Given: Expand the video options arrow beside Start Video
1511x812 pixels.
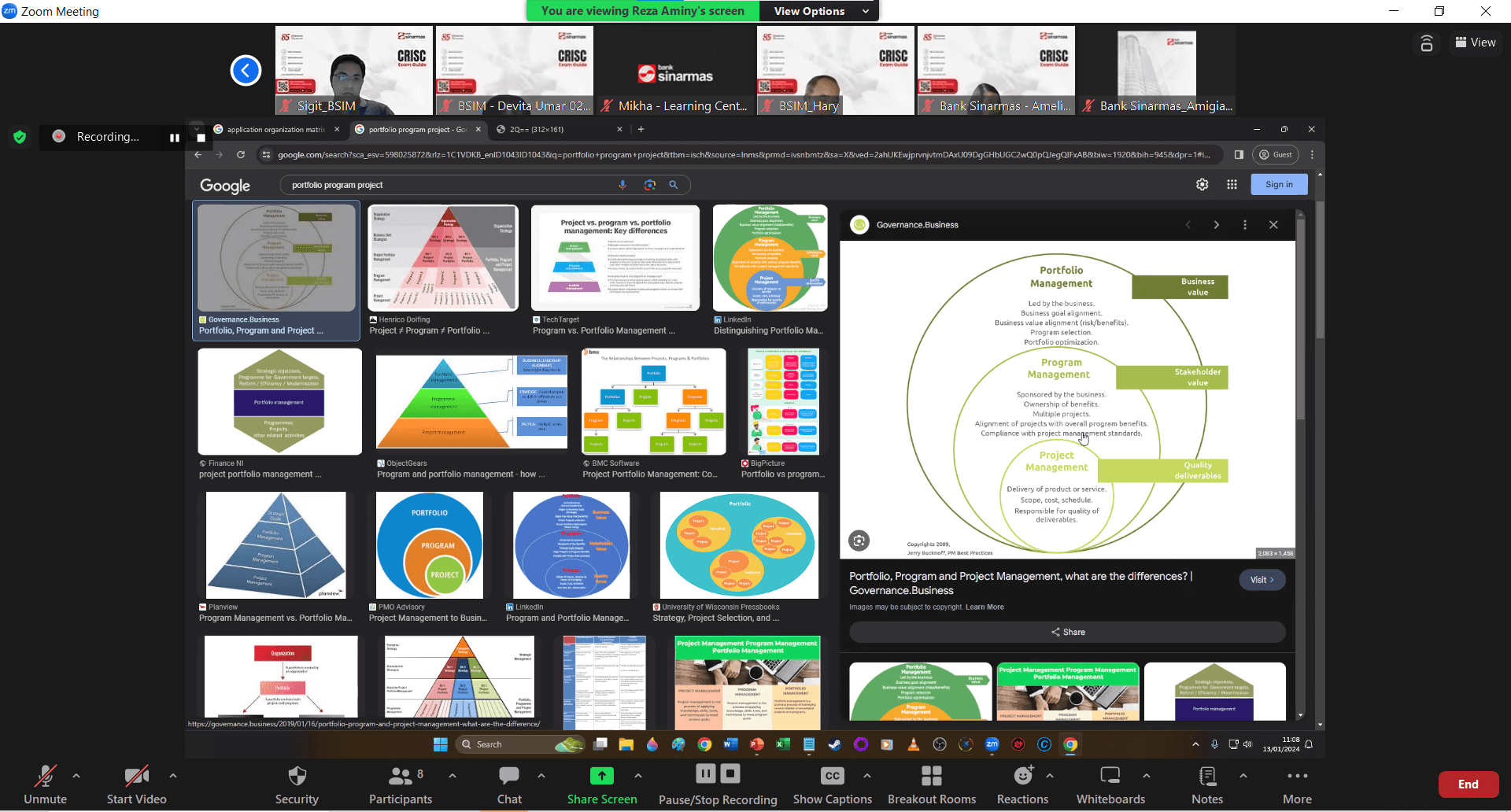Looking at the screenshot, I should point(173,776).
